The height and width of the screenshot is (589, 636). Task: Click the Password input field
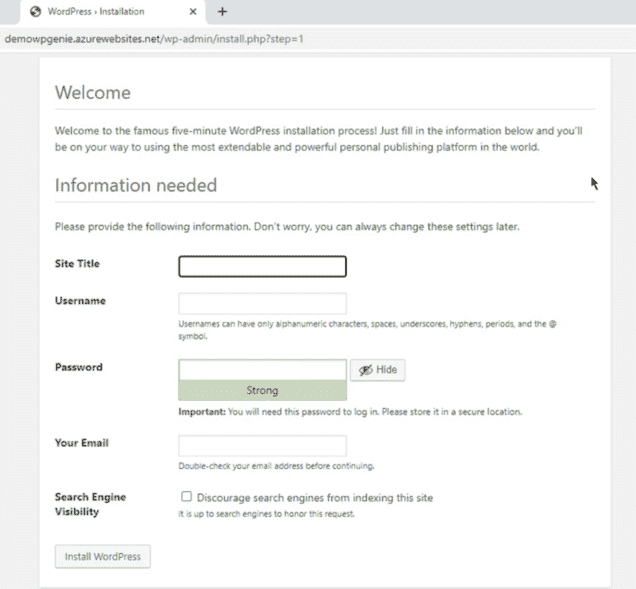[262, 370]
